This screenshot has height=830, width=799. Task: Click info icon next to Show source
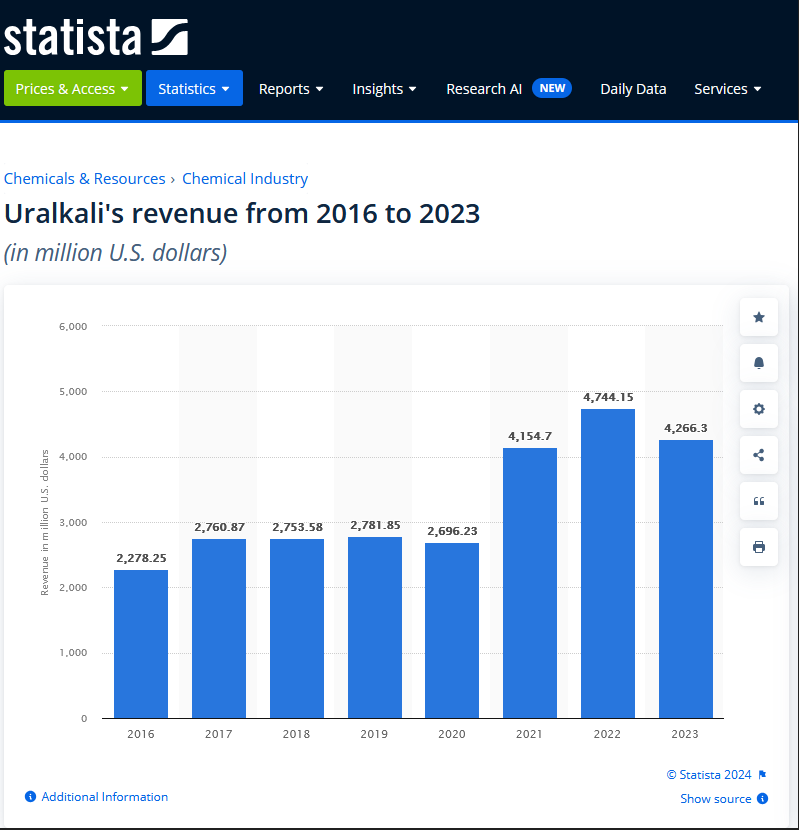coord(762,798)
